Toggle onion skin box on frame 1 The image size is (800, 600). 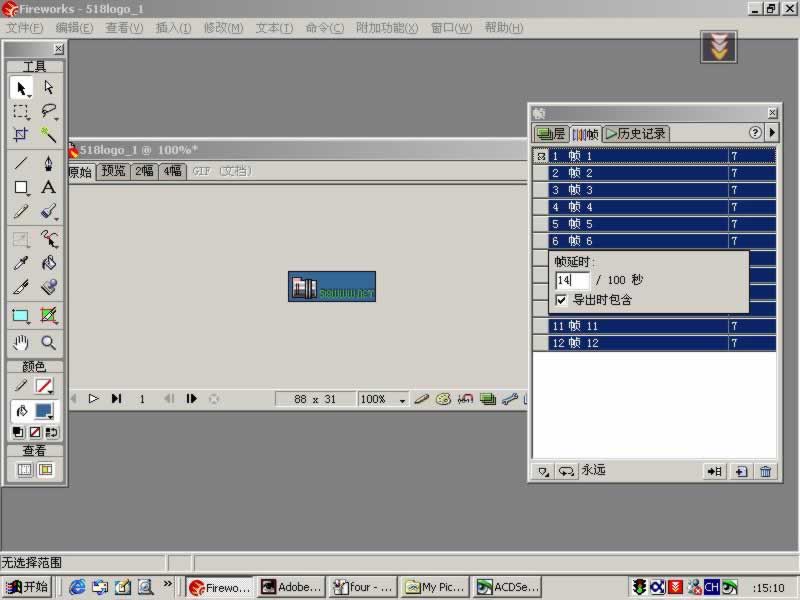pyautogui.click(x=541, y=156)
